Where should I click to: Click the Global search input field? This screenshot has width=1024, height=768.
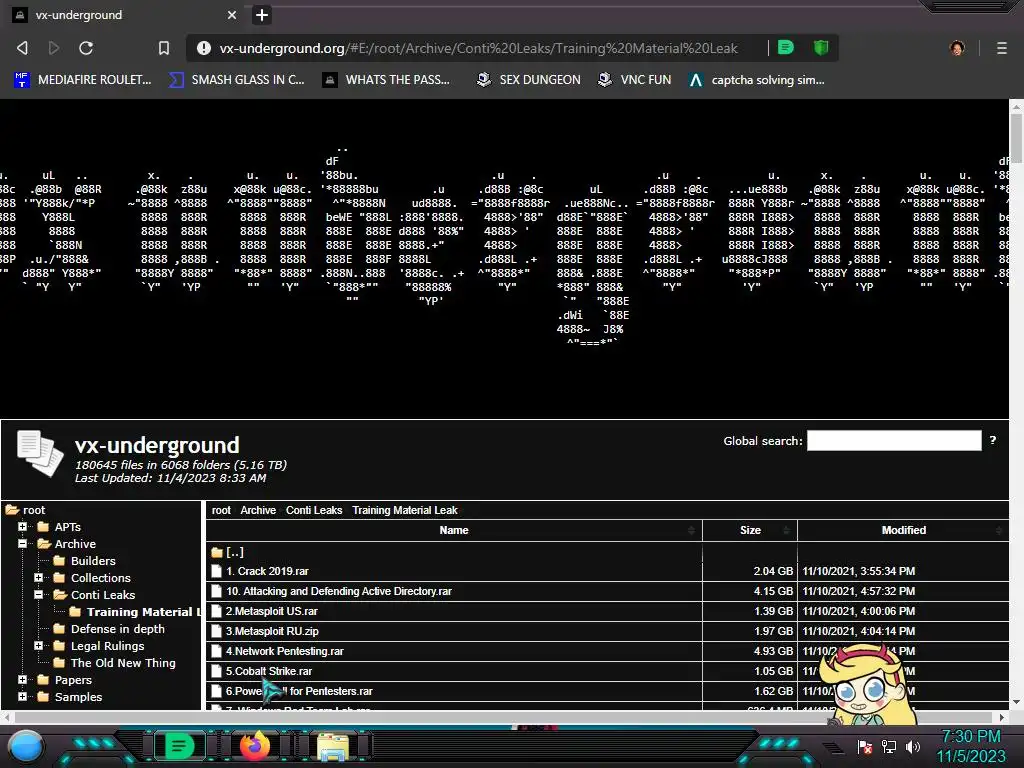pyautogui.click(x=894, y=441)
